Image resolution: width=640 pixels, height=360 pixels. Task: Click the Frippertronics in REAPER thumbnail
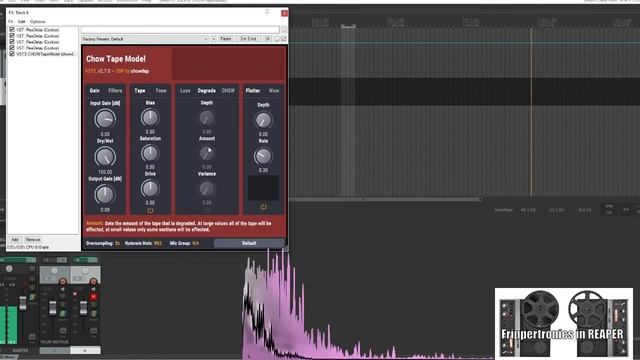point(564,323)
